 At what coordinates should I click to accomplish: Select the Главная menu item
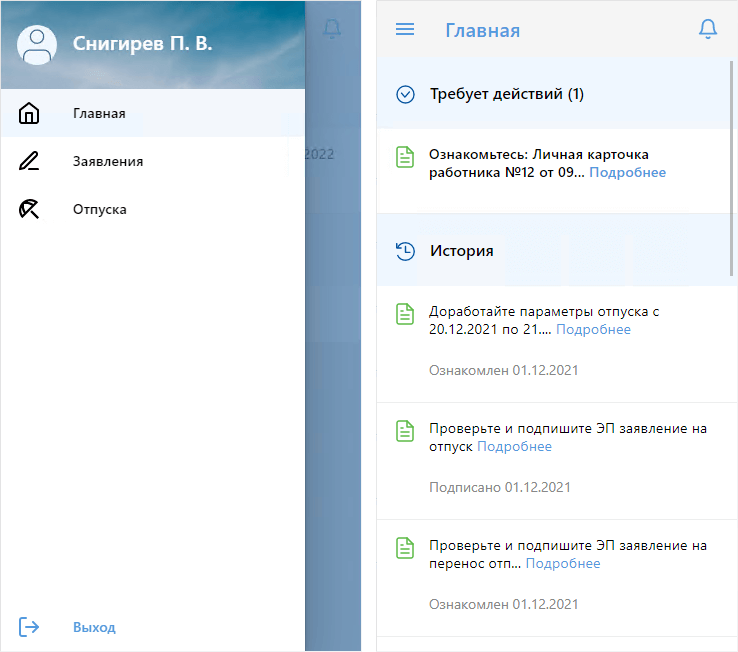[x=153, y=113]
